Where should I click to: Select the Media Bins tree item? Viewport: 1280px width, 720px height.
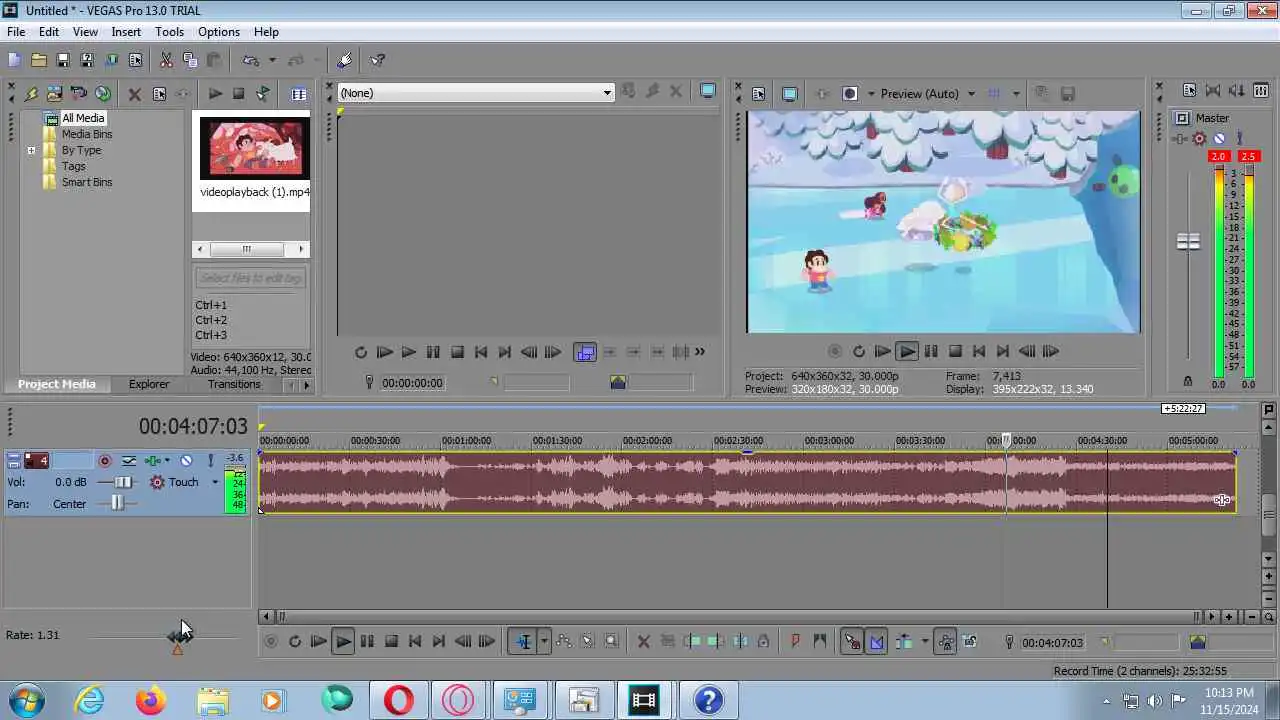pyautogui.click(x=87, y=134)
